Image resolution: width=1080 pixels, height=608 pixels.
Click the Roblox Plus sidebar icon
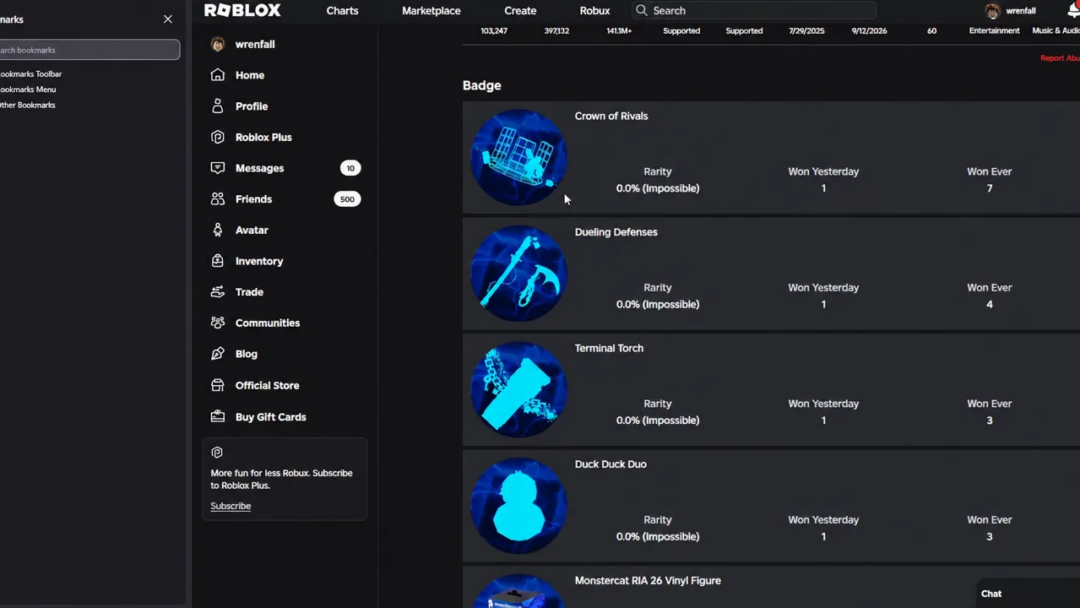pyautogui.click(x=218, y=136)
